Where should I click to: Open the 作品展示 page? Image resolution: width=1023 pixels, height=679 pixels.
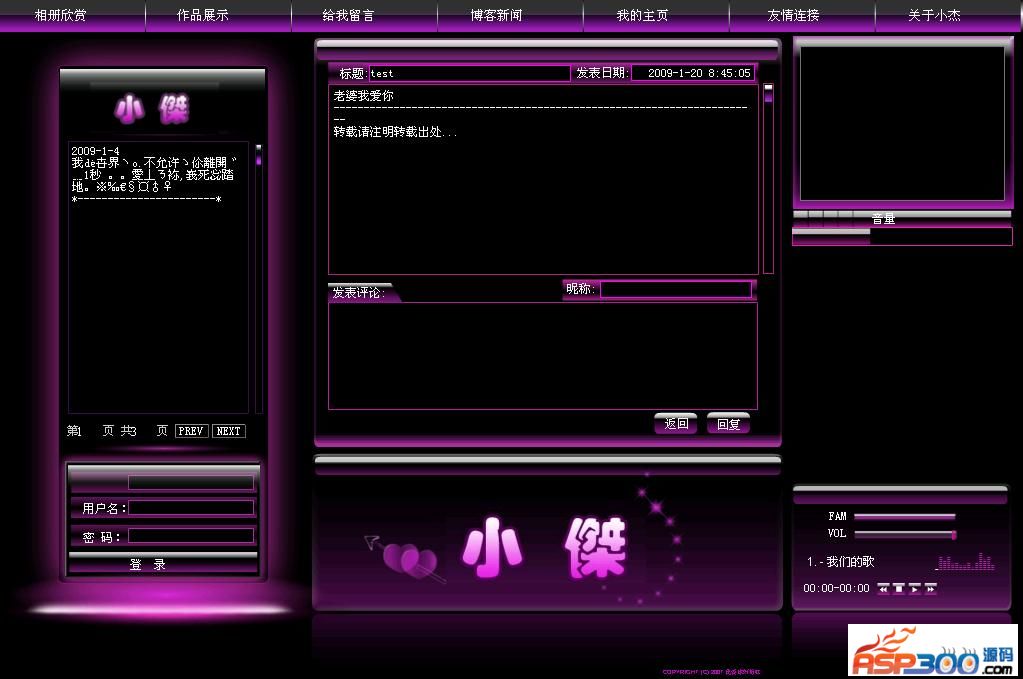[202, 15]
